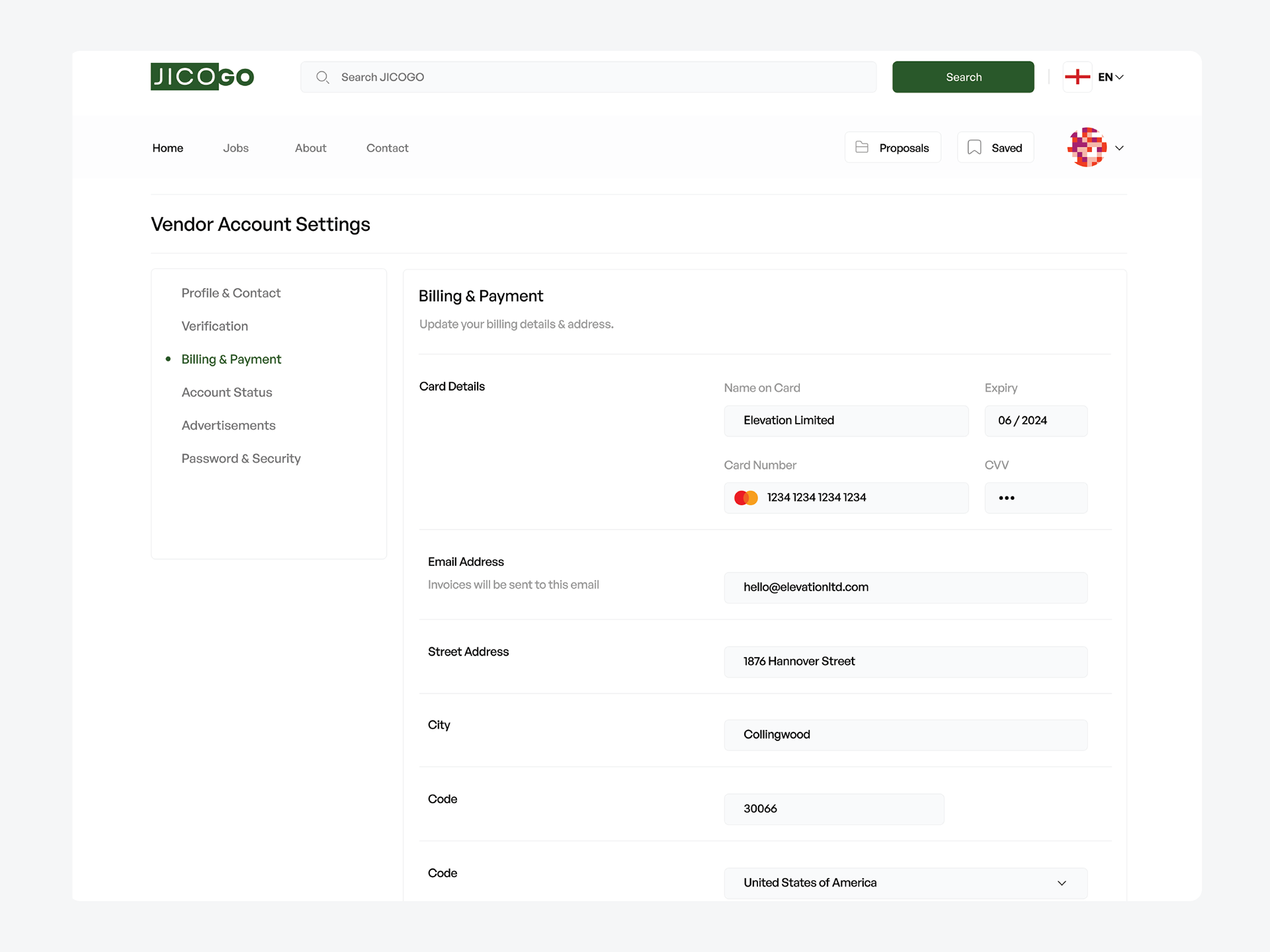
Task: Click the England flag icon
Action: (1077, 77)
